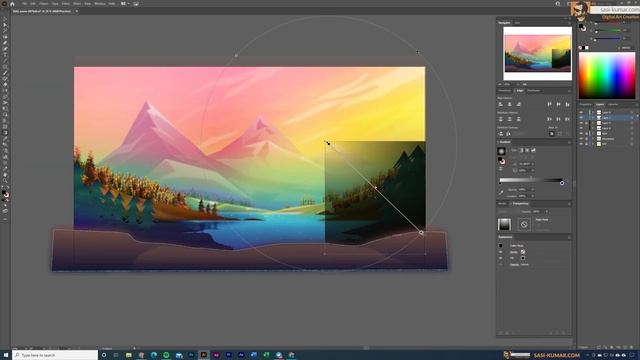Click the toolbar Fill and Stroke swatches
Viewport: 640px width, 360px height.
point(5,194)
